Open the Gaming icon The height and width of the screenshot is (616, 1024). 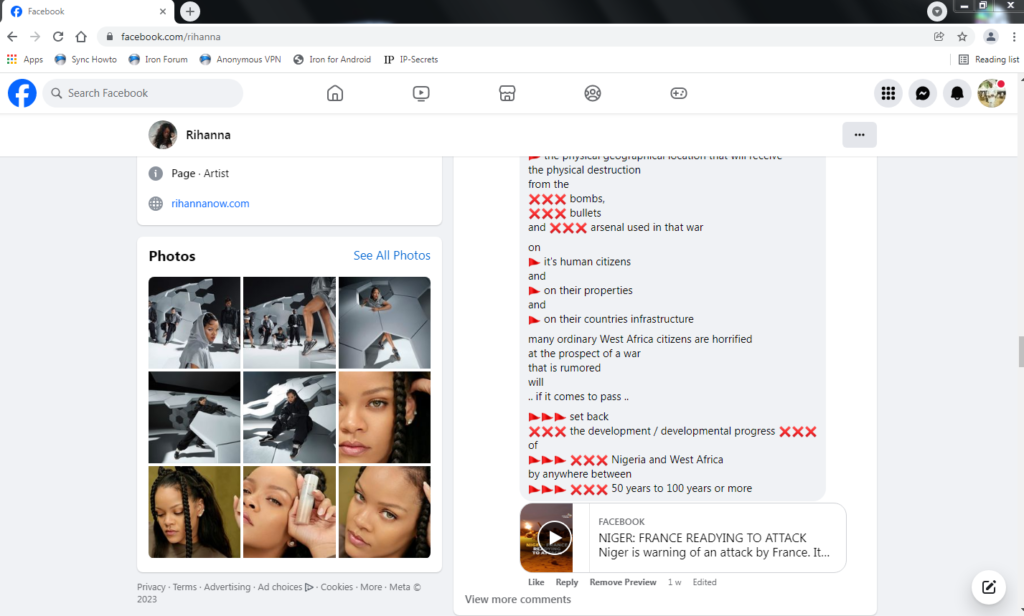coord(679,93)
